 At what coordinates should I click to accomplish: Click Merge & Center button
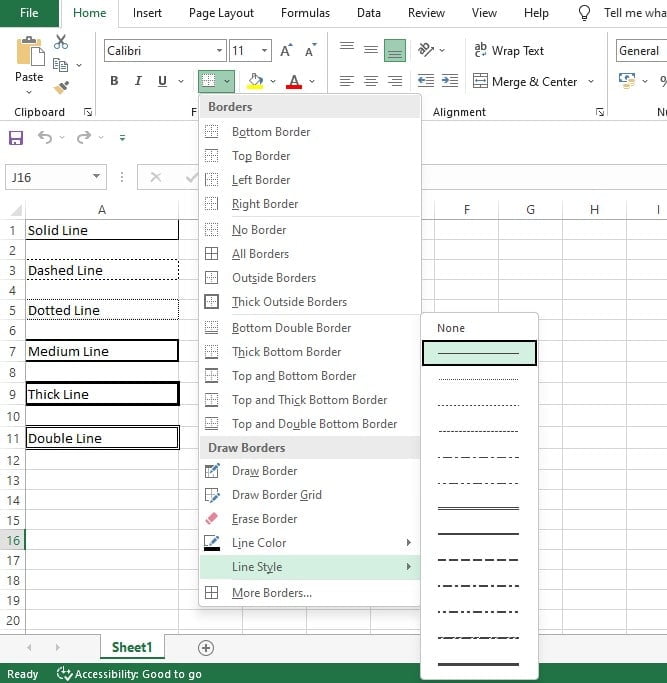pyautogui.click(x=526, y=81)
